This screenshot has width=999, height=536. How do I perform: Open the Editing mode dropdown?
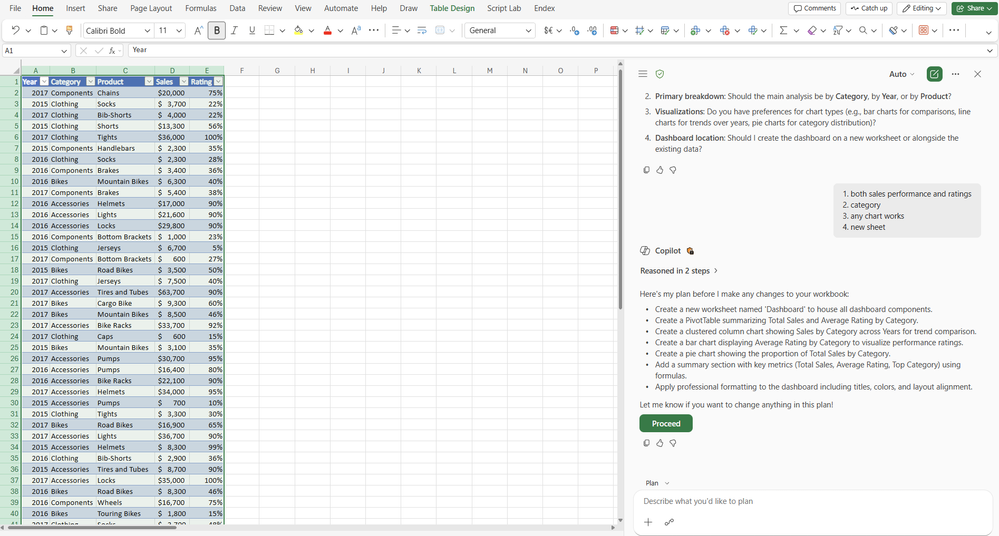(x=922, y=8)
